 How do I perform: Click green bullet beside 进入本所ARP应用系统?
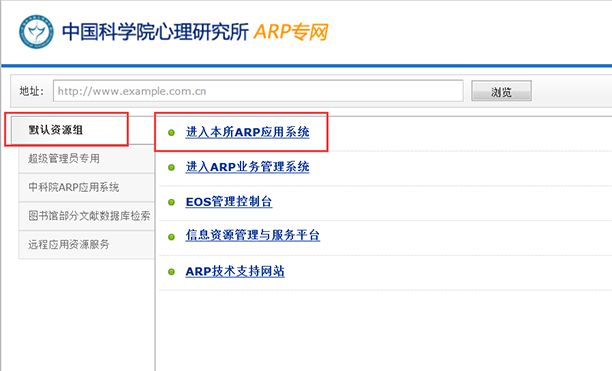(x=171, y=133)
